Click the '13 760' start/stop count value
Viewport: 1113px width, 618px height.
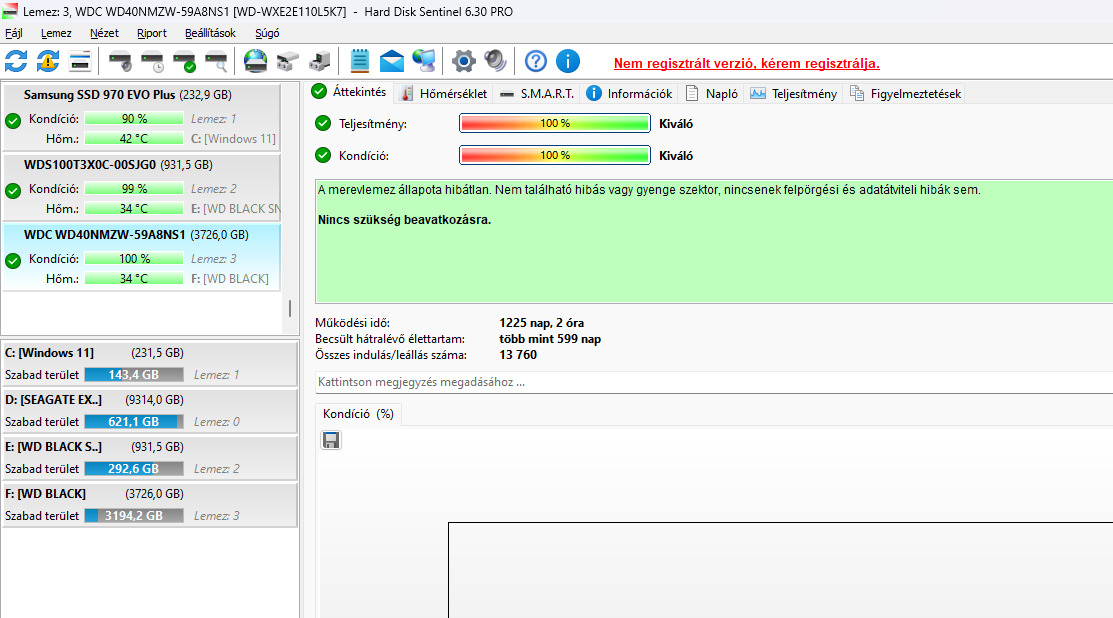click(x=518, y=355)
